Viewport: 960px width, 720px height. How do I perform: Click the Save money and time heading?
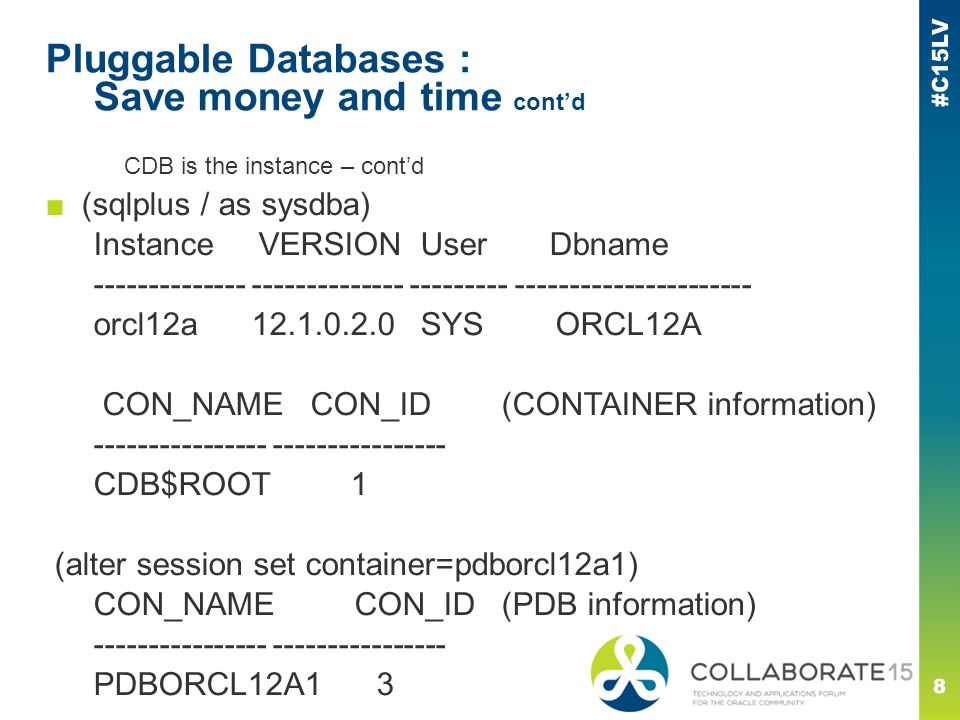point(298,97)
